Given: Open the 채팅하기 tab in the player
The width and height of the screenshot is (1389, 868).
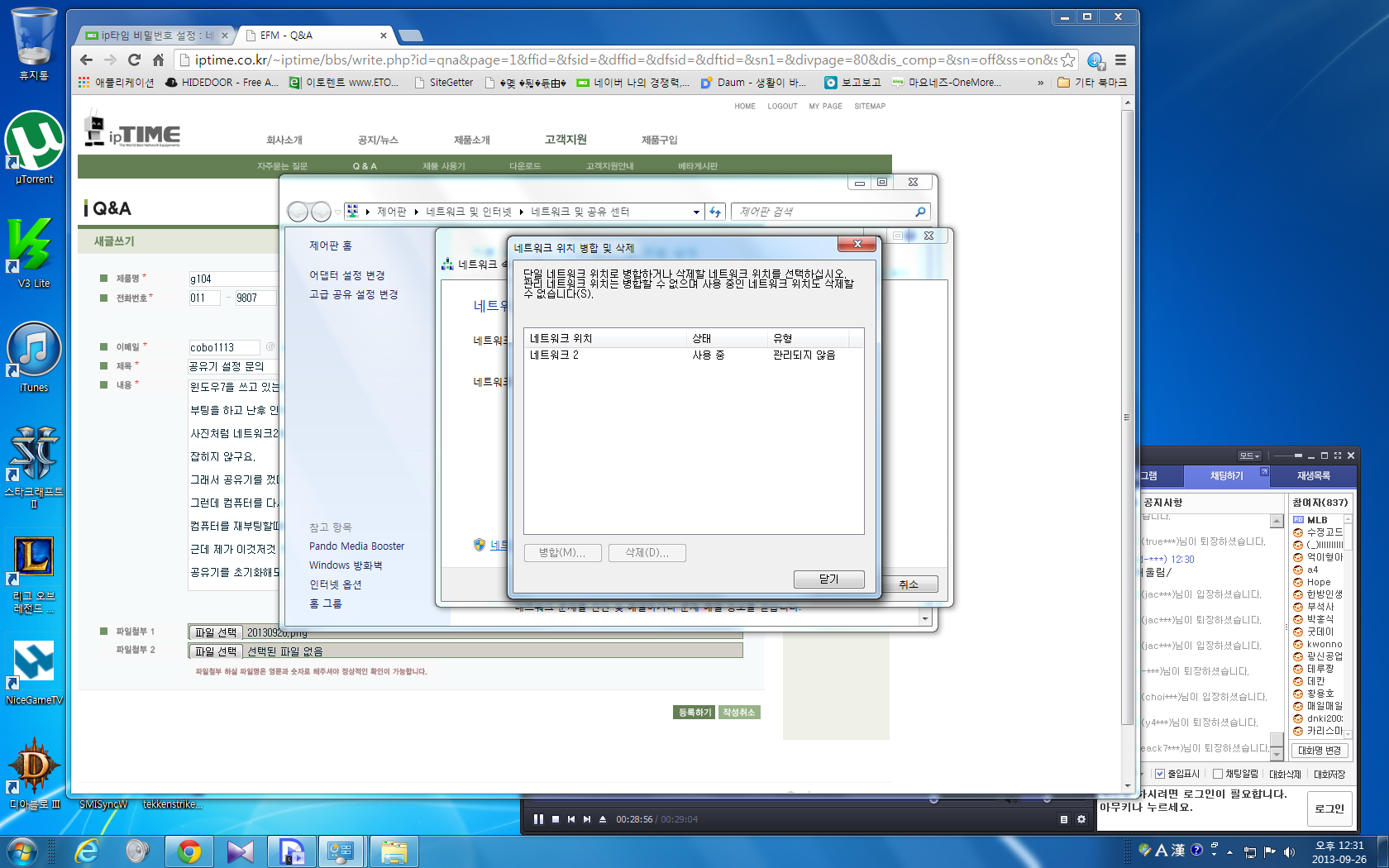Looking at the screenshot, I should pyautogui.click(x=1226, y=475).
